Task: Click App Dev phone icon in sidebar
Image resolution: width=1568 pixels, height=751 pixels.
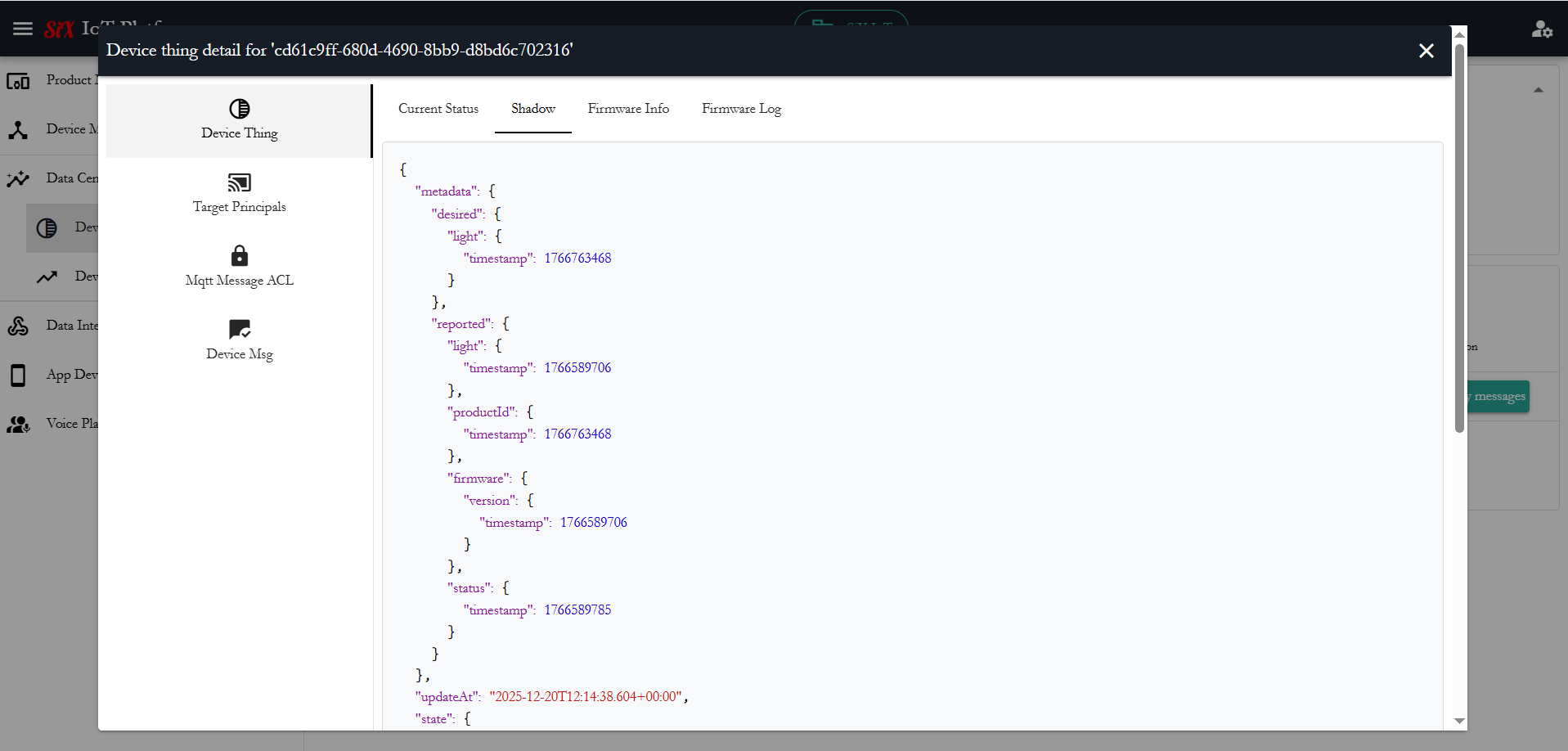Action: (x=18, y=375)
